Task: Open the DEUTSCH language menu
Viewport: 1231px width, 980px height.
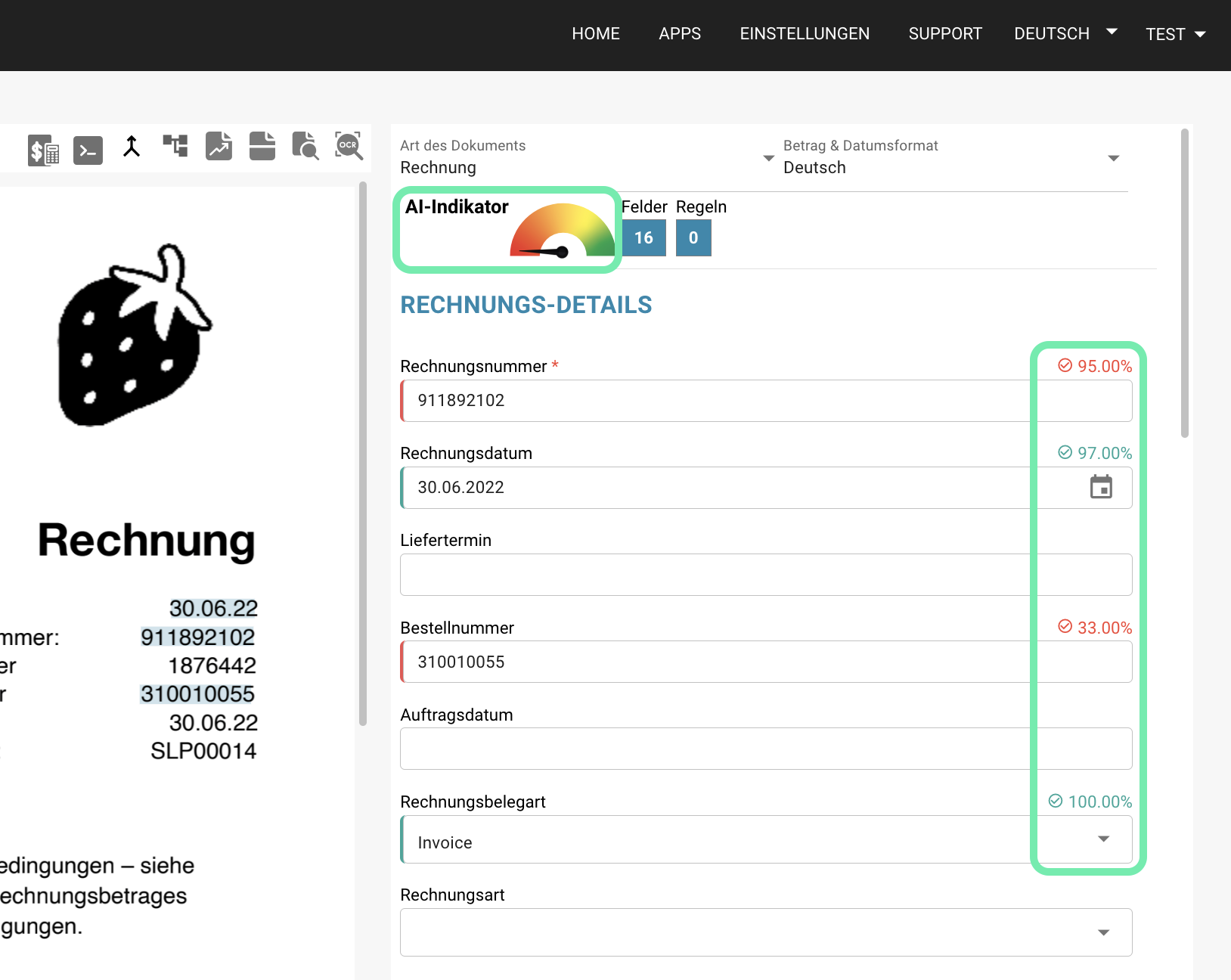Action: 1065,34
